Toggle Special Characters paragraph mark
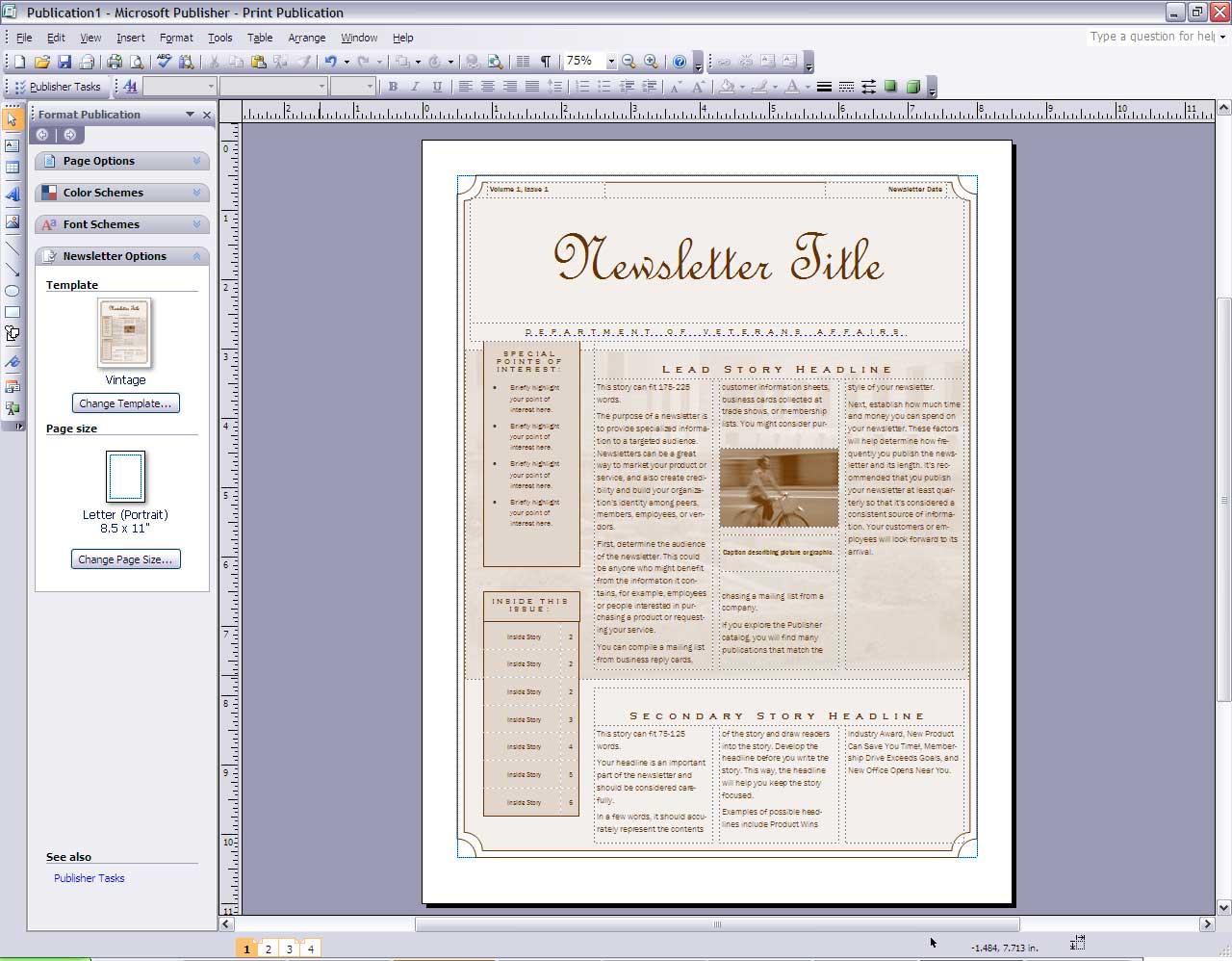Viewport: 1232px width, 961px height. pyautogui.click(x=546, y=62)
